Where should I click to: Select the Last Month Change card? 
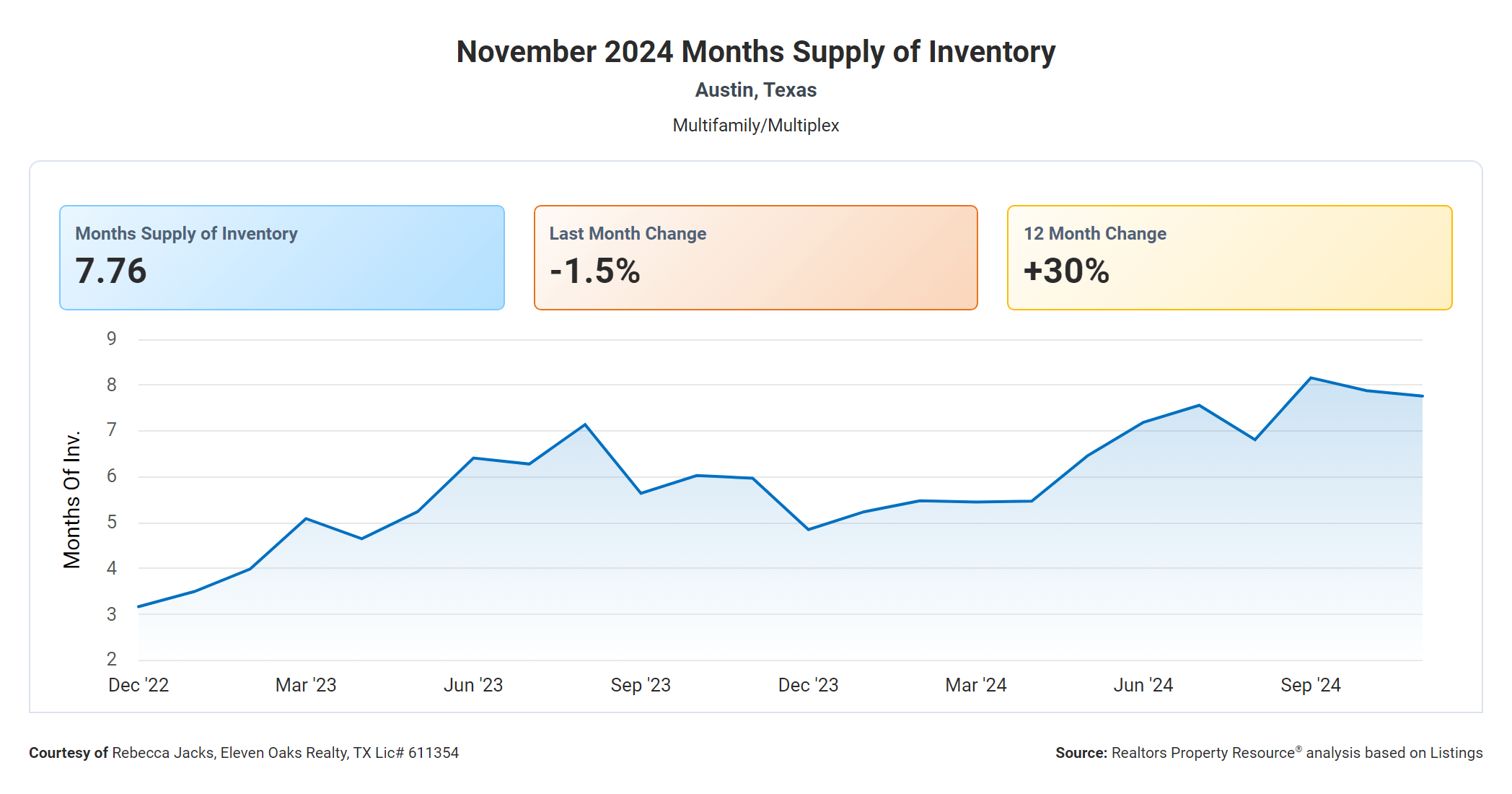coord(755,258)
